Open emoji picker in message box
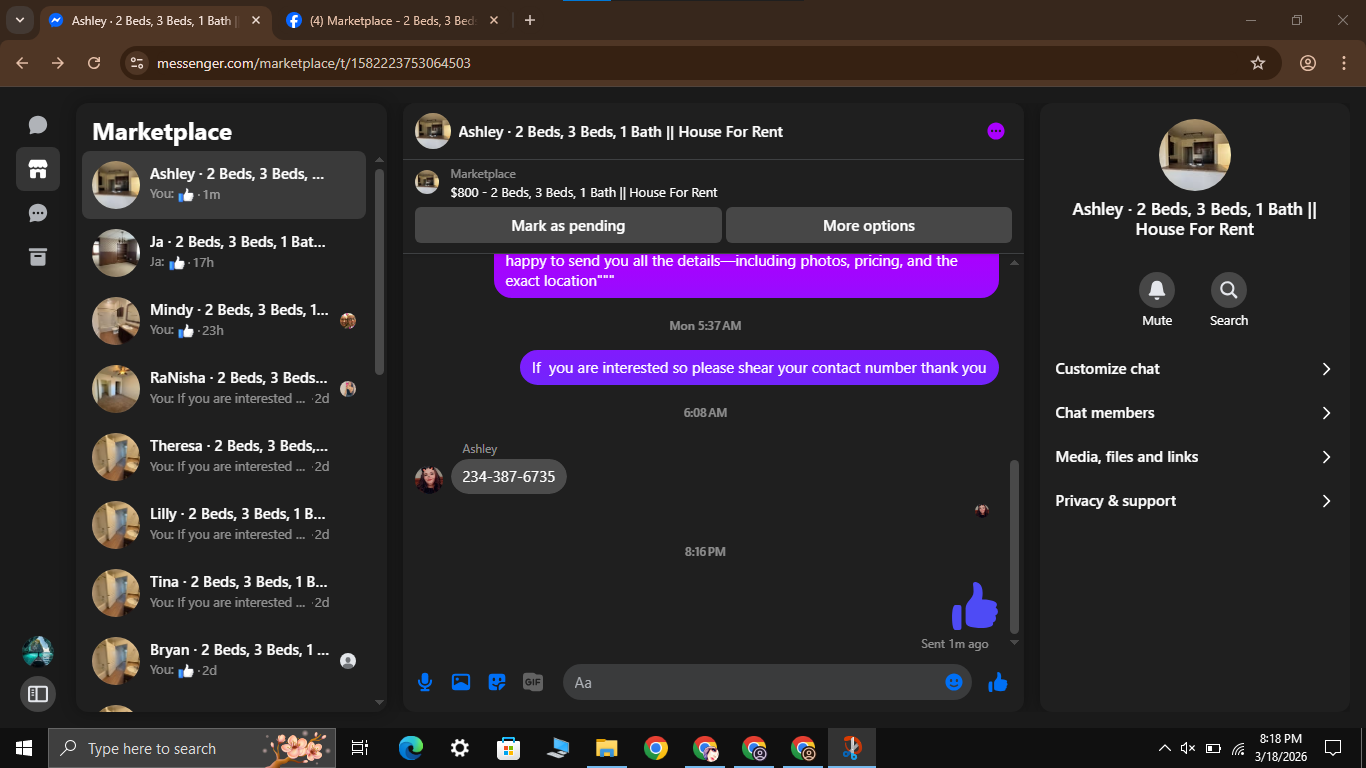 pos(954,682)
